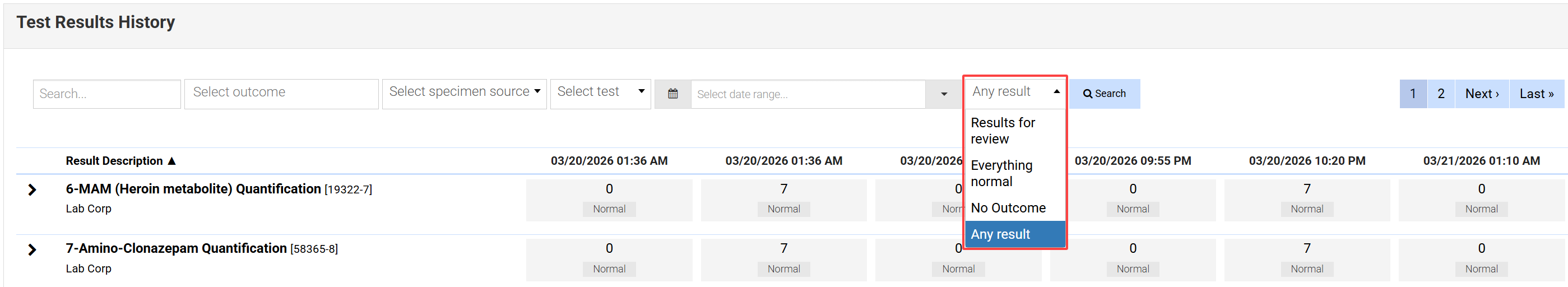
Task: Click the Select outcome field
Action: click(x=281, y=93)
